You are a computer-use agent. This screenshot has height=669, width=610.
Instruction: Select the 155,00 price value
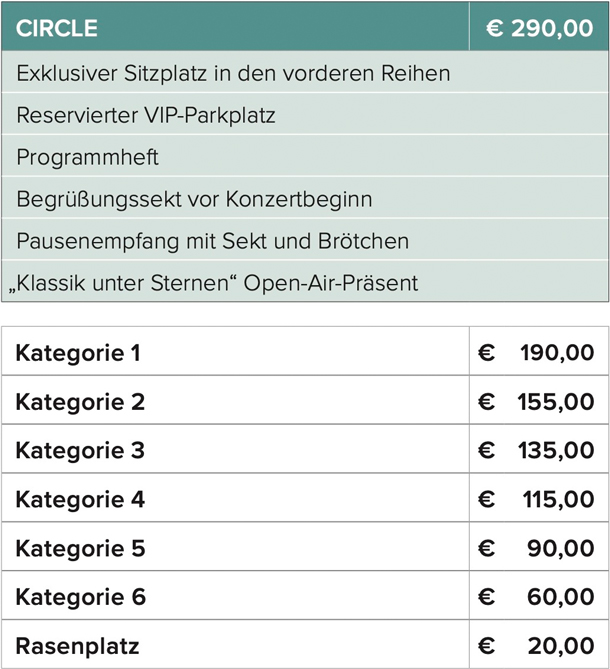click(x=556, y=402)
